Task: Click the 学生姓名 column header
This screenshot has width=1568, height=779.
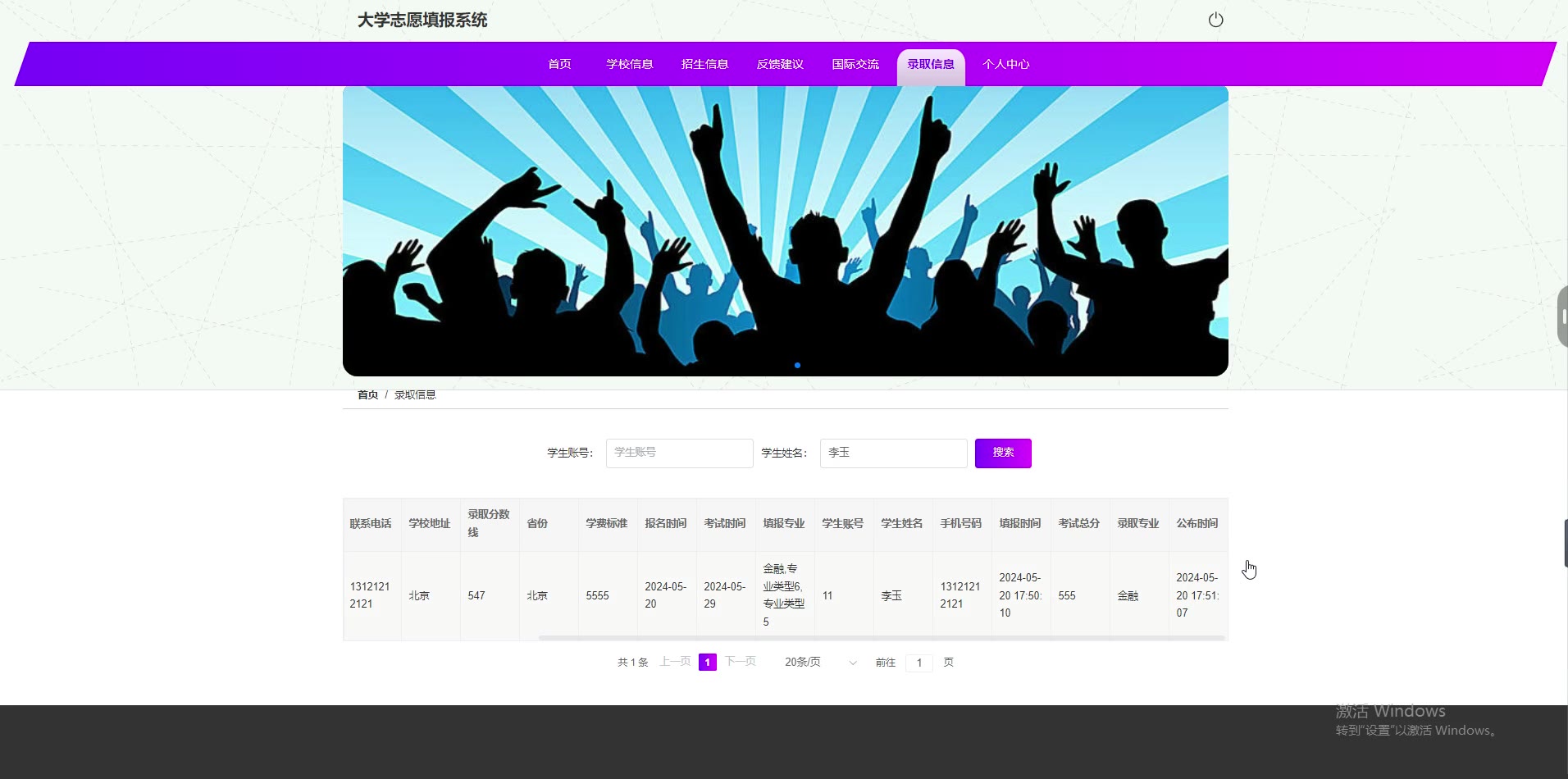Action: [x=902, y=523]
